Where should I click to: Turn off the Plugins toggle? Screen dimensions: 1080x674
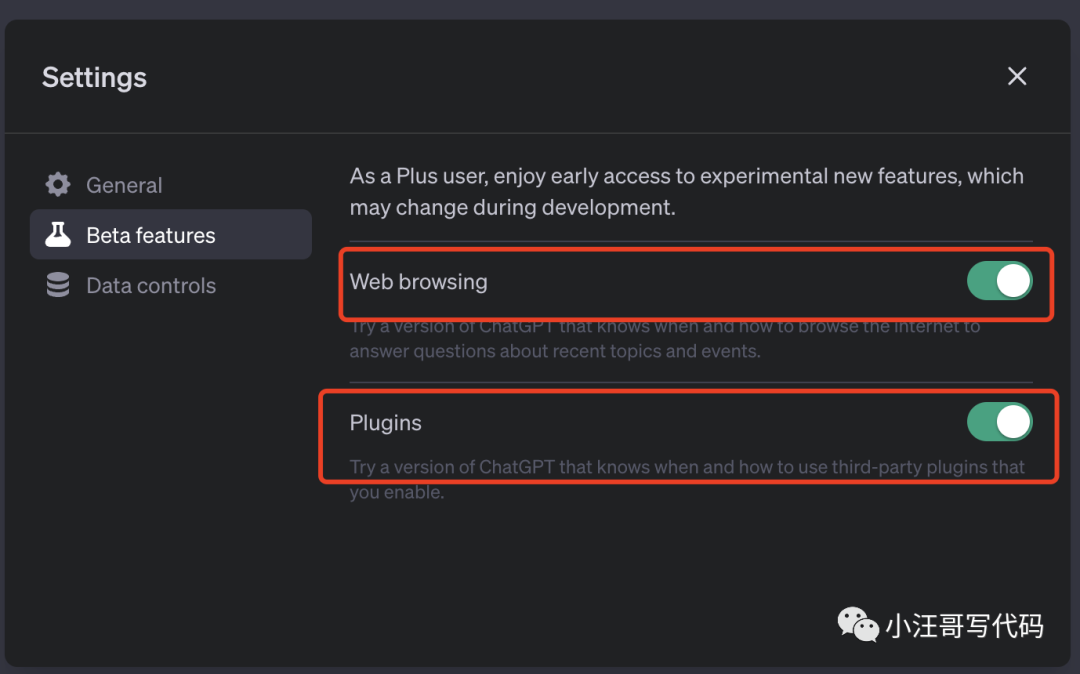999,422
